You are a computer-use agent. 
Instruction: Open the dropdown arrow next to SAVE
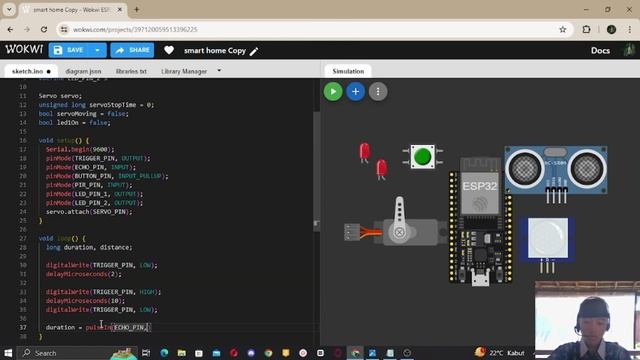98,50
